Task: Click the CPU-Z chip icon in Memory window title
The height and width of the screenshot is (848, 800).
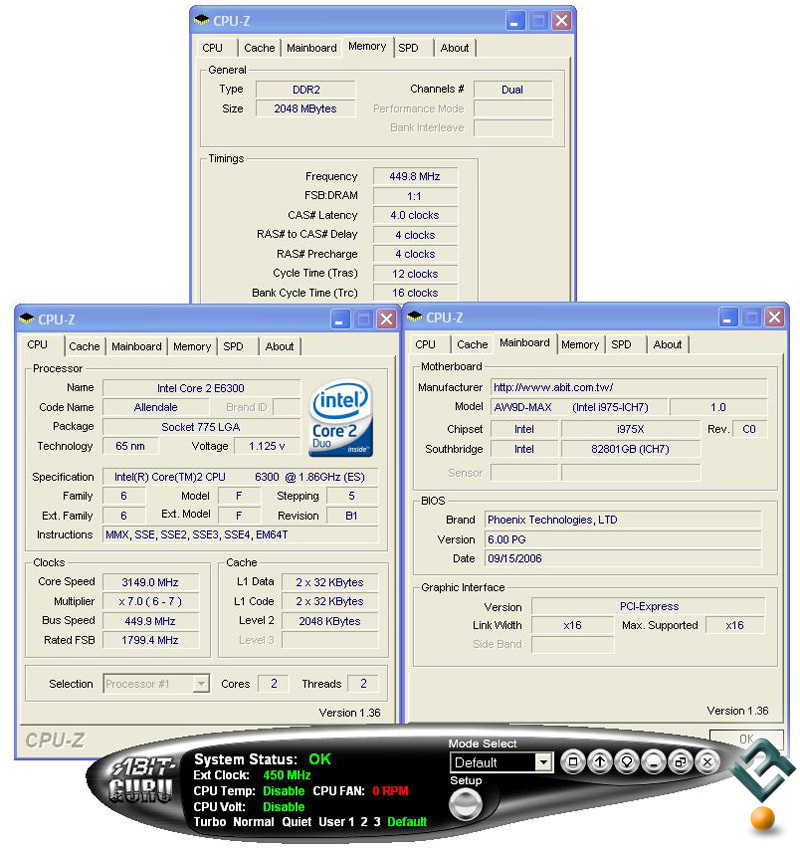Action: (201, 20)
